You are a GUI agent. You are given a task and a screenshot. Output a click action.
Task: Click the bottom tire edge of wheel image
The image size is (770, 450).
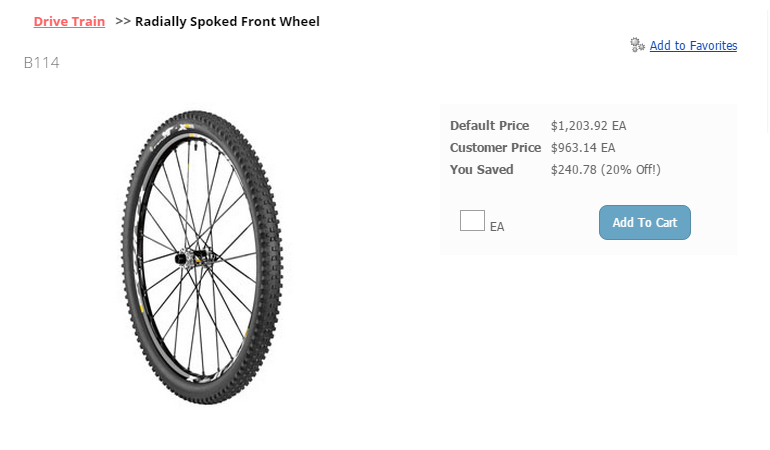tap(206, 396)
